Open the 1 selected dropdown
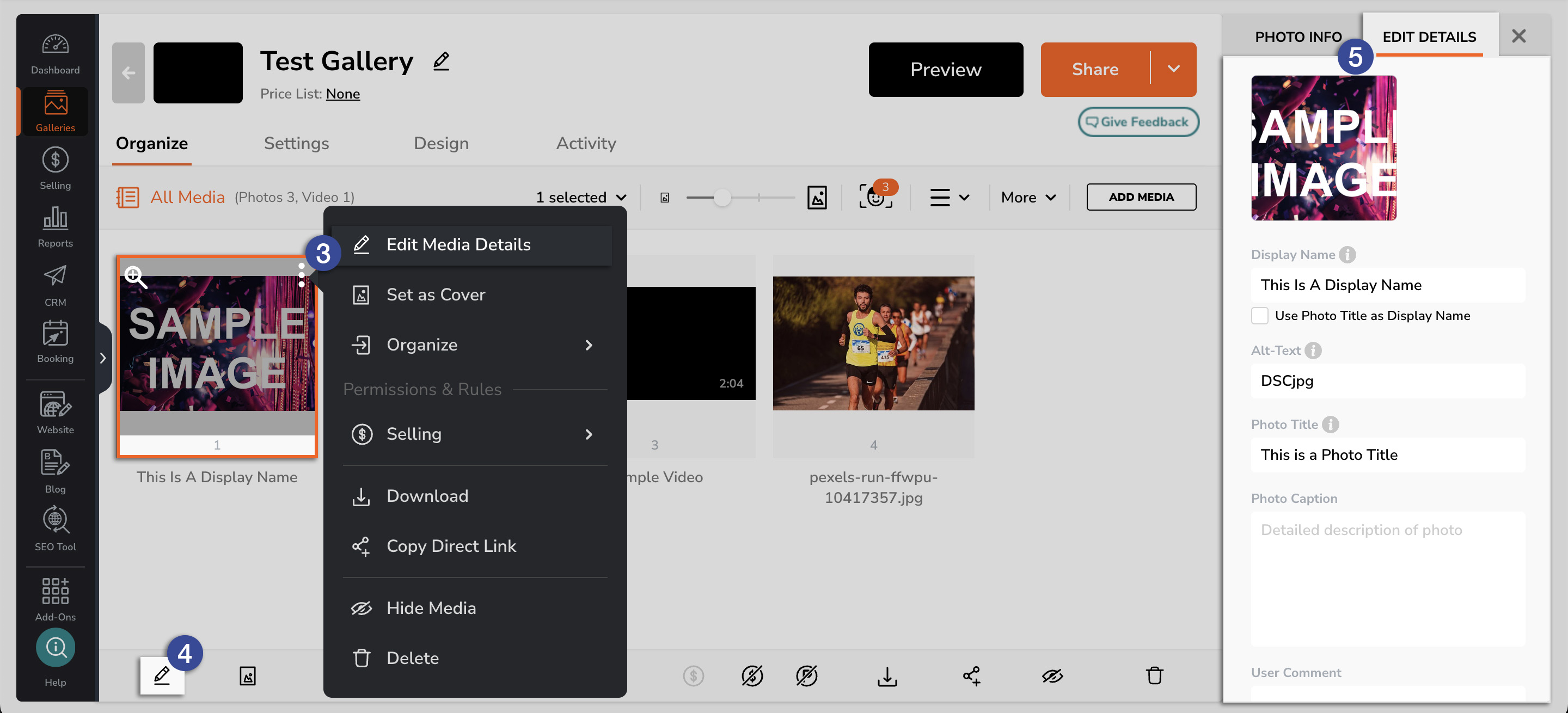 581,197
